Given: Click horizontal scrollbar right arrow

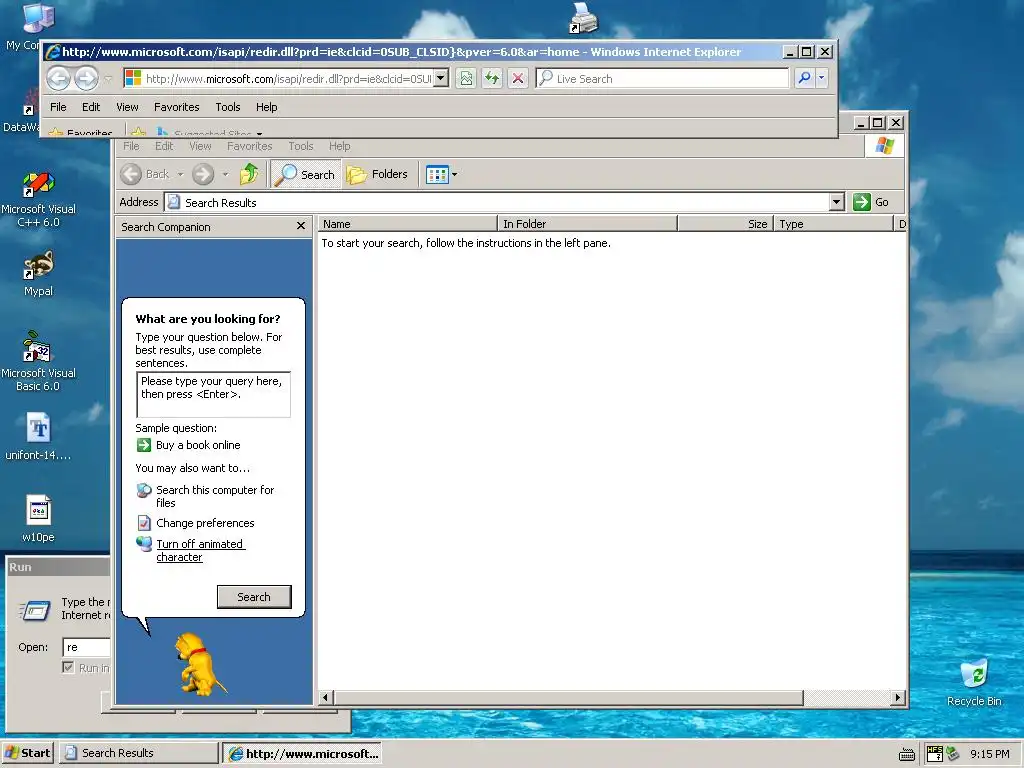Looking at the screenshot, I should point(898,697).
